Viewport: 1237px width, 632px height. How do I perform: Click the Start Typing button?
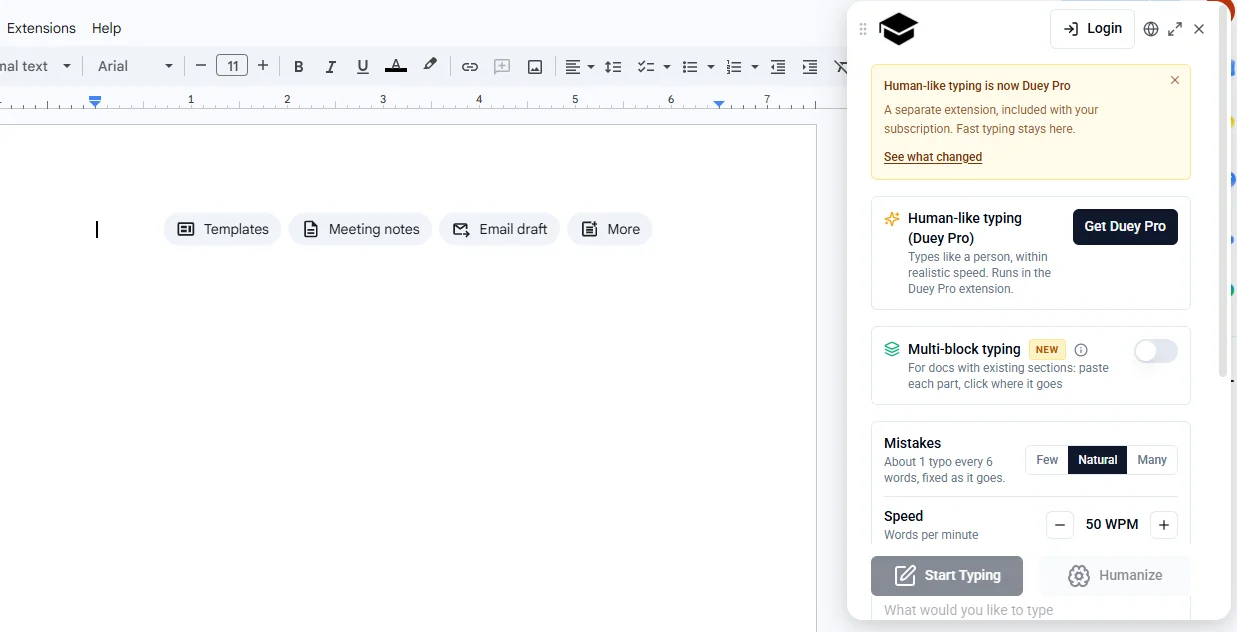pos(947,576)
